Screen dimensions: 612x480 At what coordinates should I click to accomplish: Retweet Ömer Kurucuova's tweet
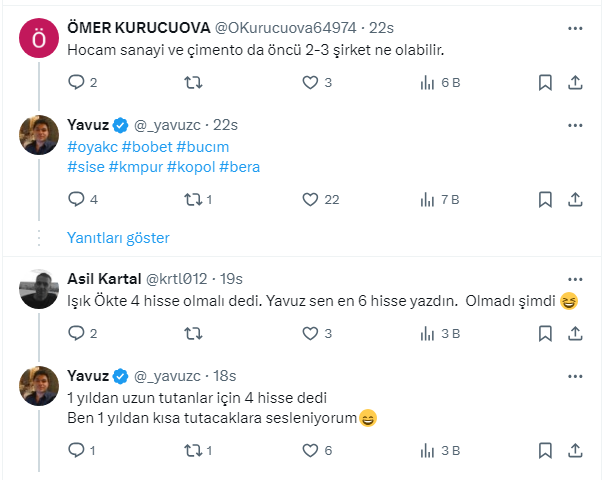coord(192,83)
